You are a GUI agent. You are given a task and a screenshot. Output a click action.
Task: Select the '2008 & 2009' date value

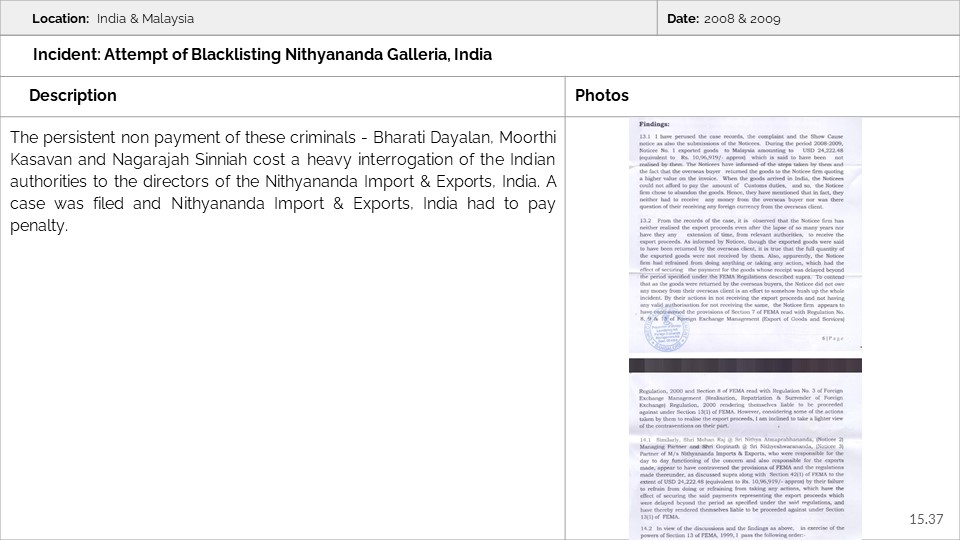(741, 19)
